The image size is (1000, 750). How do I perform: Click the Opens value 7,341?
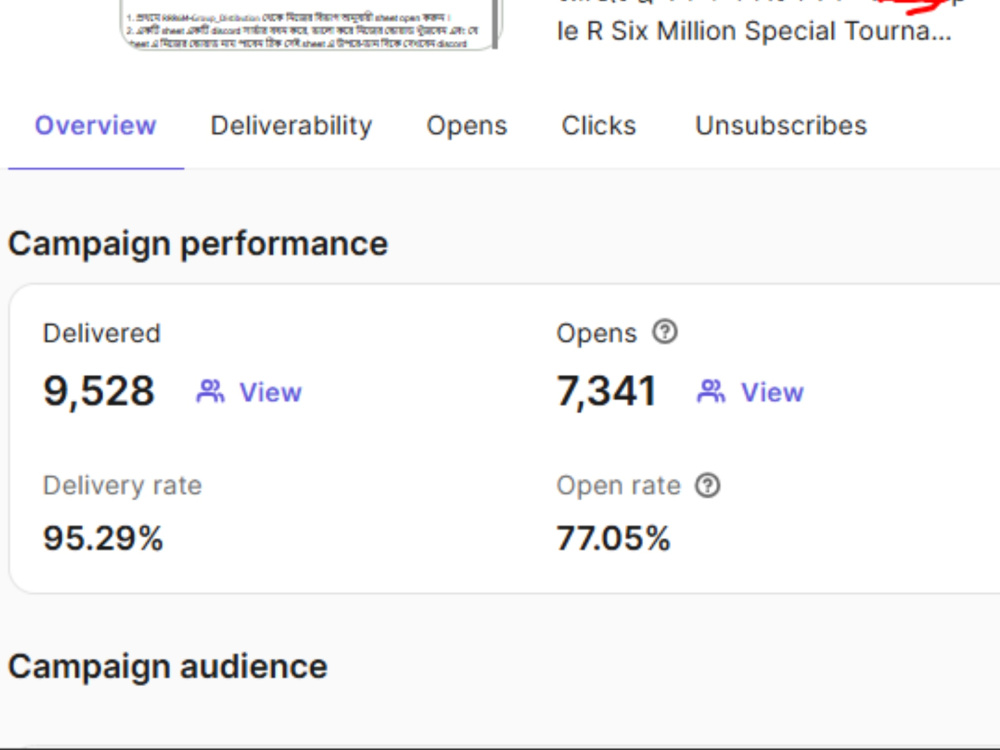coord(607,390)
